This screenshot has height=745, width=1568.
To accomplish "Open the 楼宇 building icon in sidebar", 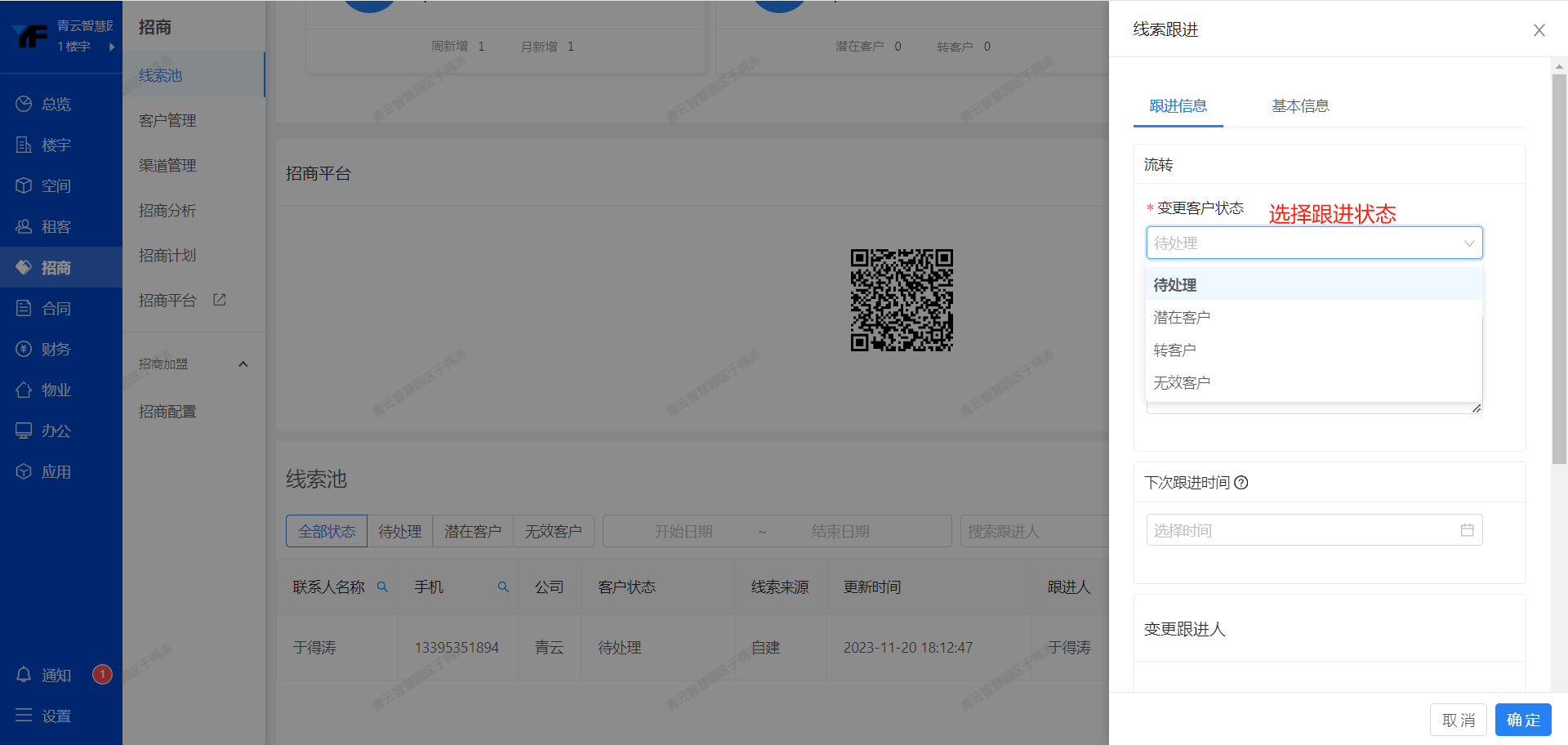I will coord(24,145).
